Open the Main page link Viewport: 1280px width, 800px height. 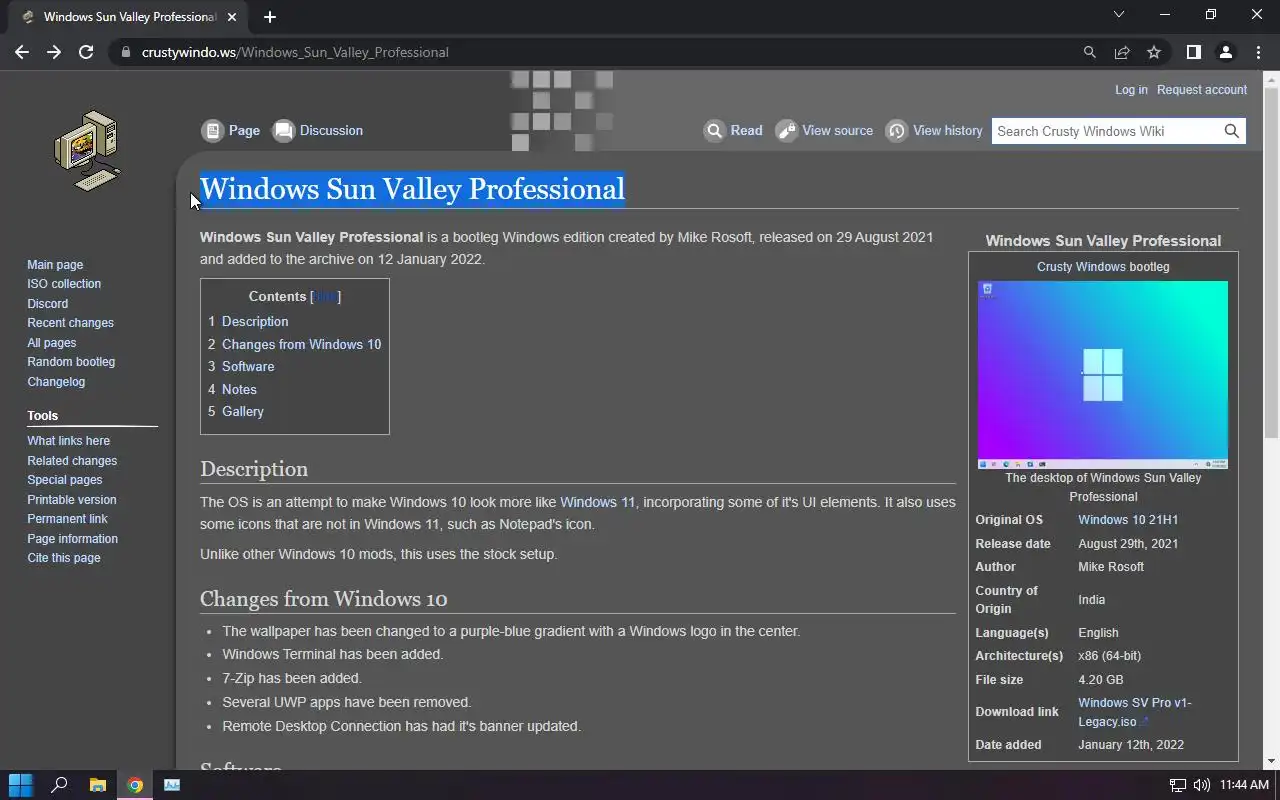pos(55,265)
